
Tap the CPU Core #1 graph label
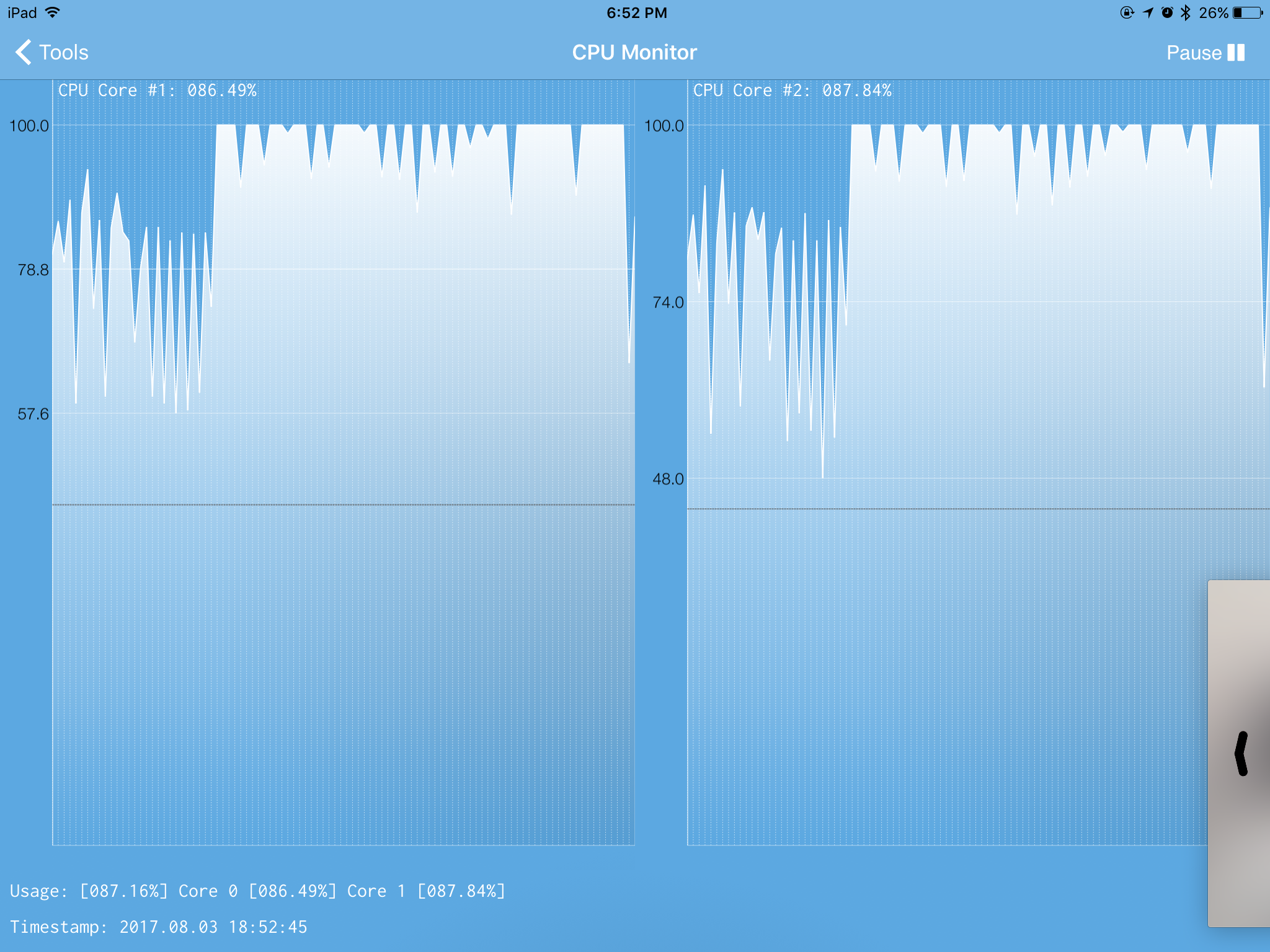[158, 90]
